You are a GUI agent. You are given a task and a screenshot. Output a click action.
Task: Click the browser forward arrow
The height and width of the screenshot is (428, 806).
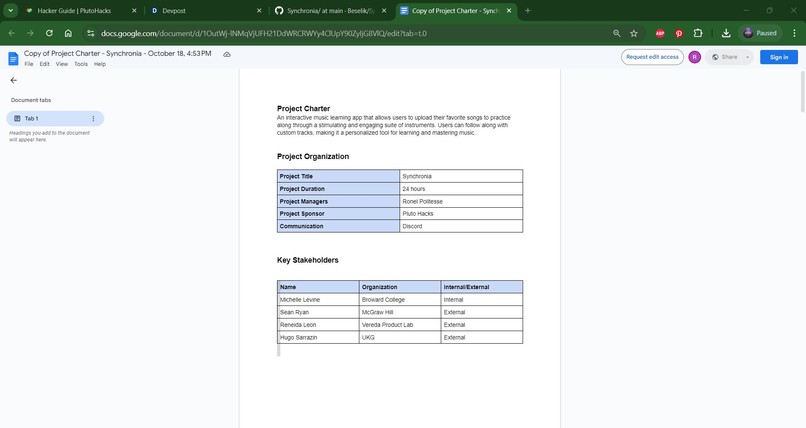30,33
